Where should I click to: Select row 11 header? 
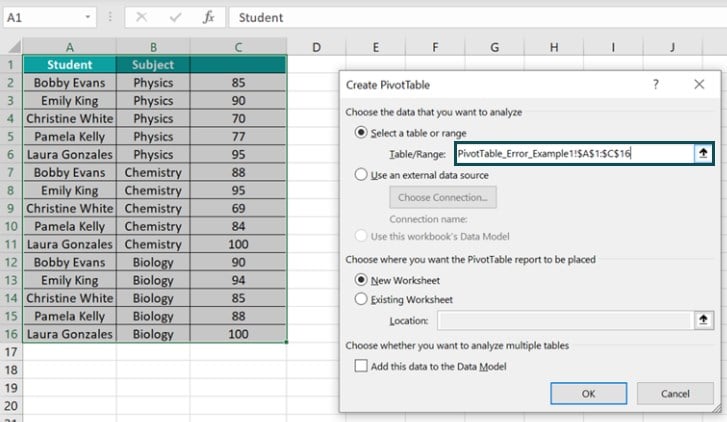(x=11, y=244)
